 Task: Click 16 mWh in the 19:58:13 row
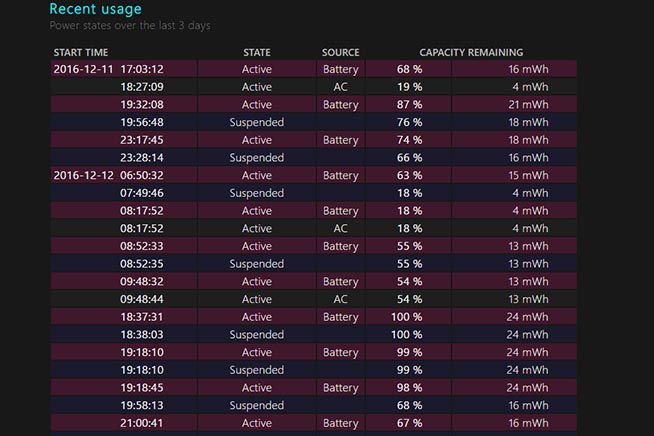click(x=528, y=406)
